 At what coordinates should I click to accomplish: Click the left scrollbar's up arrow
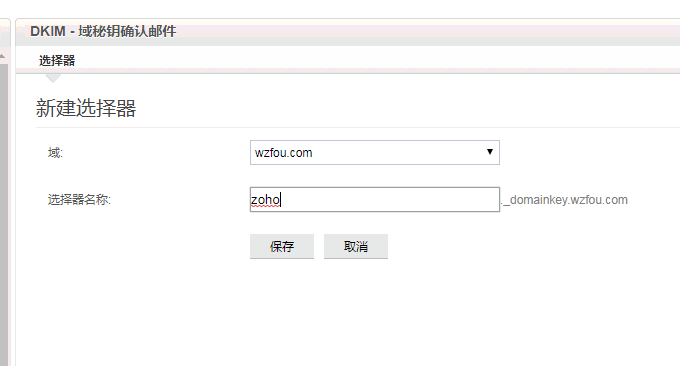[3, 56]
